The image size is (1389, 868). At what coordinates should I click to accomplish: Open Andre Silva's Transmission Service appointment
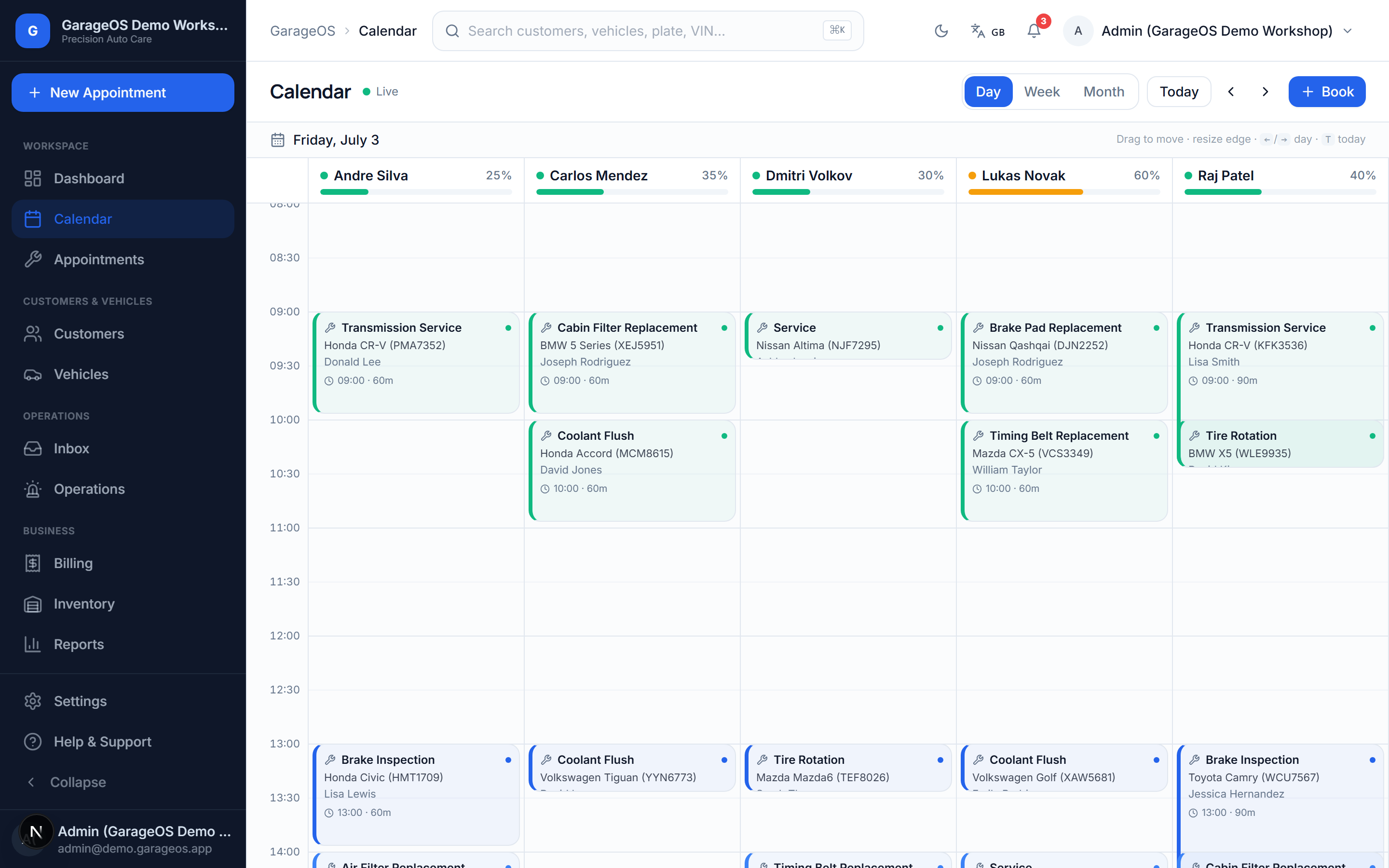[x=416, y=363]
